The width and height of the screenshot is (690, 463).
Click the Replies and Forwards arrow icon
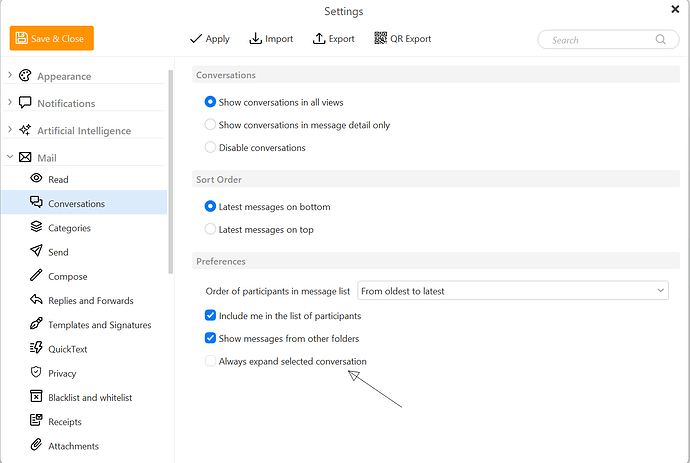36,299
